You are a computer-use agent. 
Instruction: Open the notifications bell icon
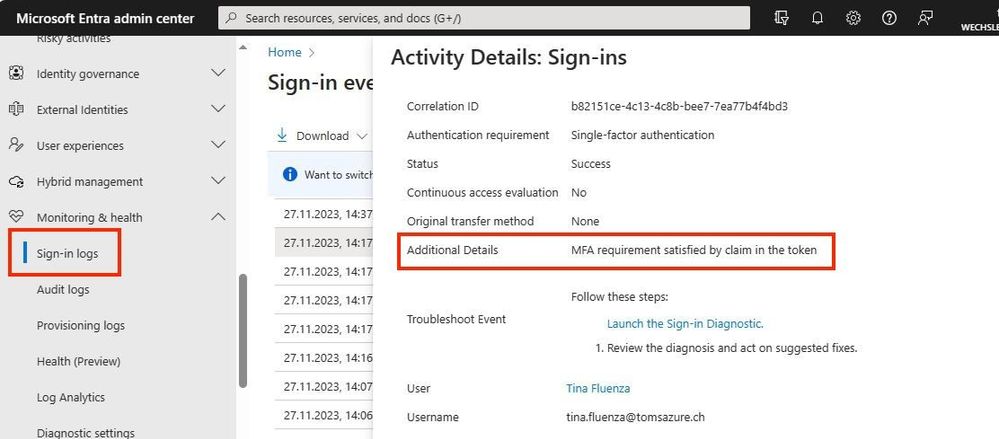pyautogui.click(x=817, y=18)
